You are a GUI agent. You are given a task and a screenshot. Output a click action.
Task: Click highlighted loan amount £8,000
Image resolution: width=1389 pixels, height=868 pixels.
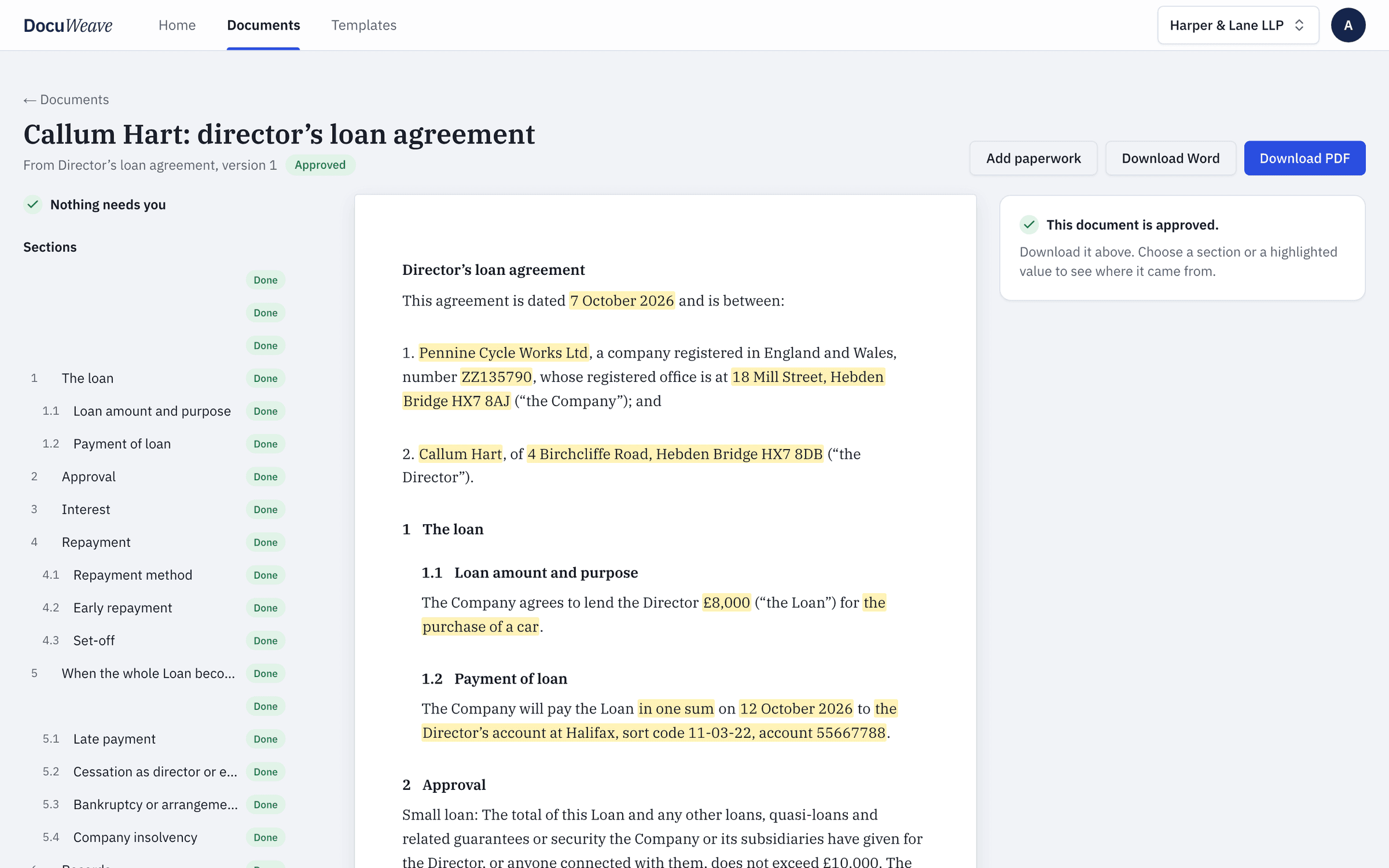tap(726, 602)
